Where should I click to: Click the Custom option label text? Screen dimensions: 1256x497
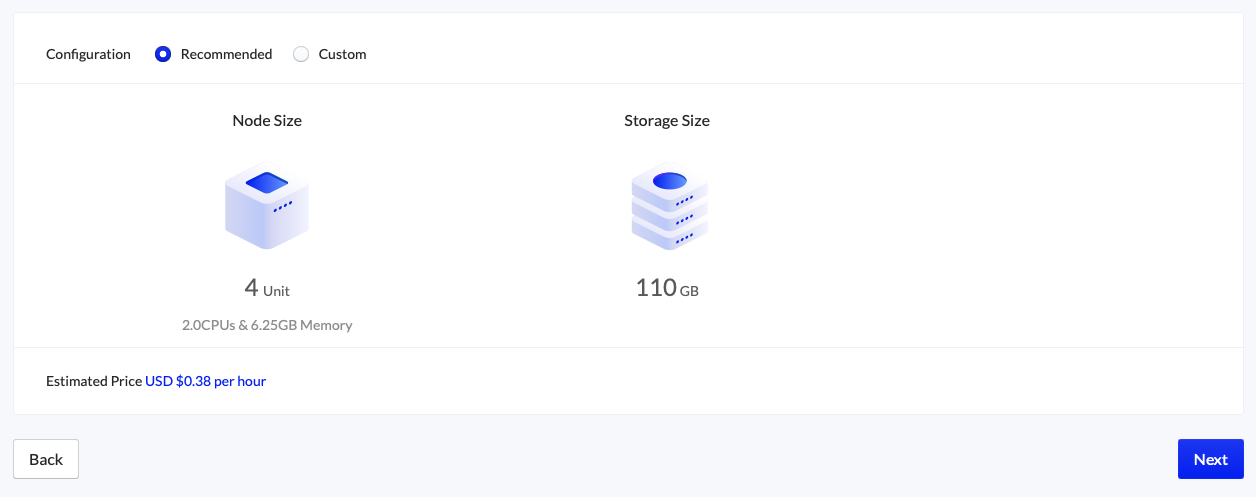[342, 54]
